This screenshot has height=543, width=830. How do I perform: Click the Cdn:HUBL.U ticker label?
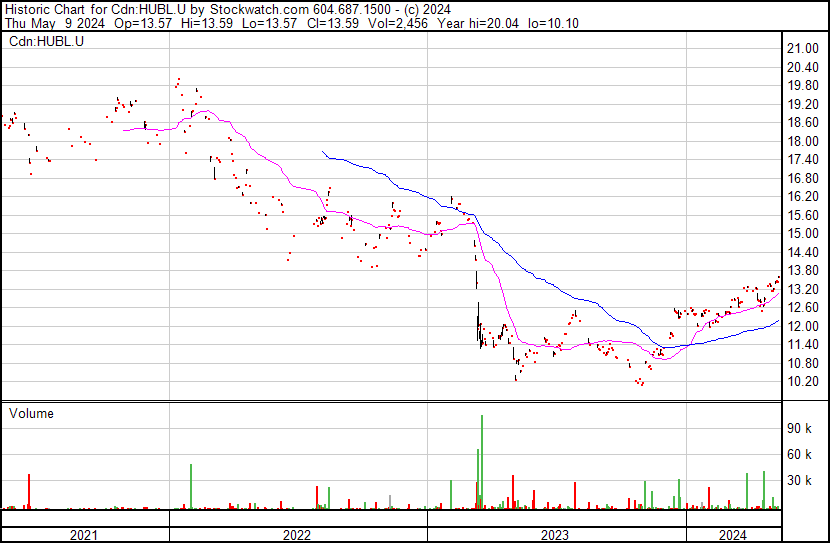pyautogui.click(x=46, y=41)
